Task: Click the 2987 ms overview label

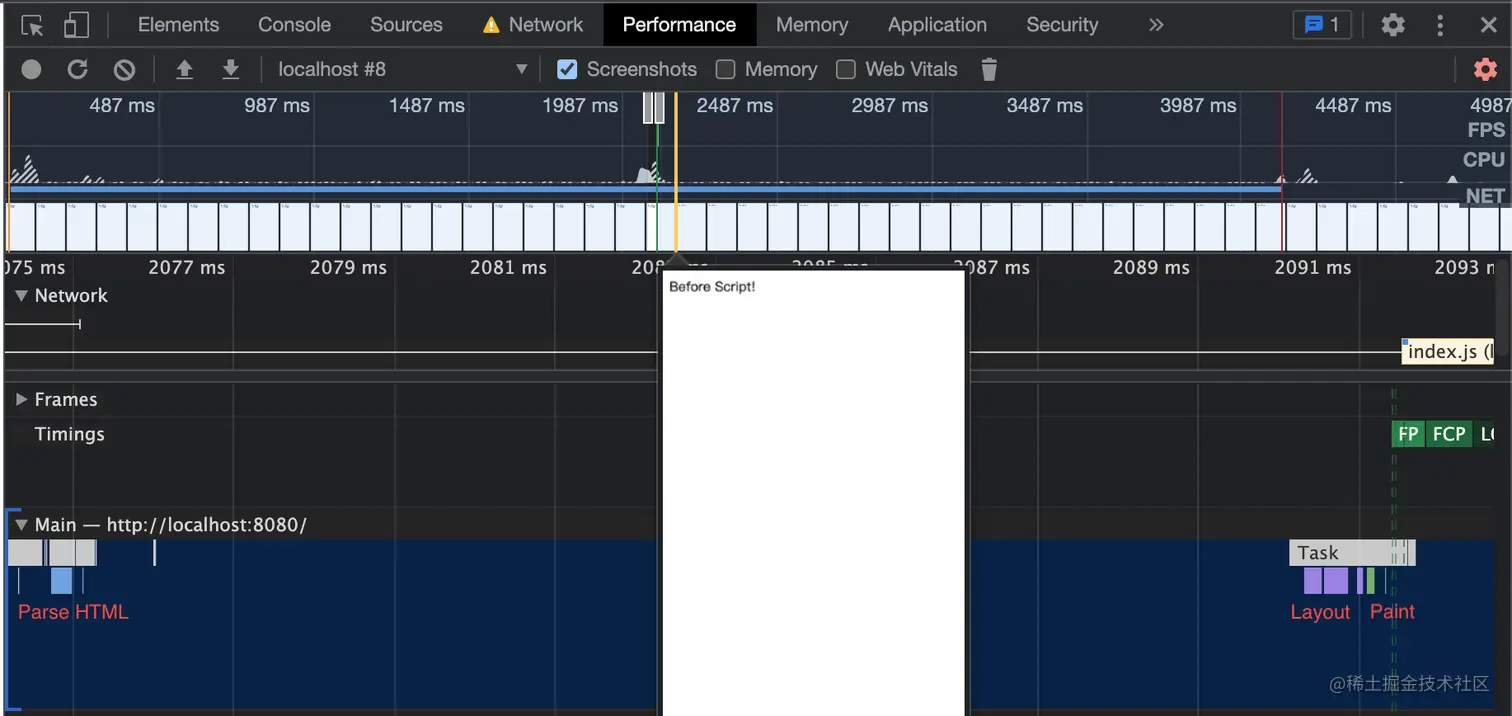Action: click(889, 105)
